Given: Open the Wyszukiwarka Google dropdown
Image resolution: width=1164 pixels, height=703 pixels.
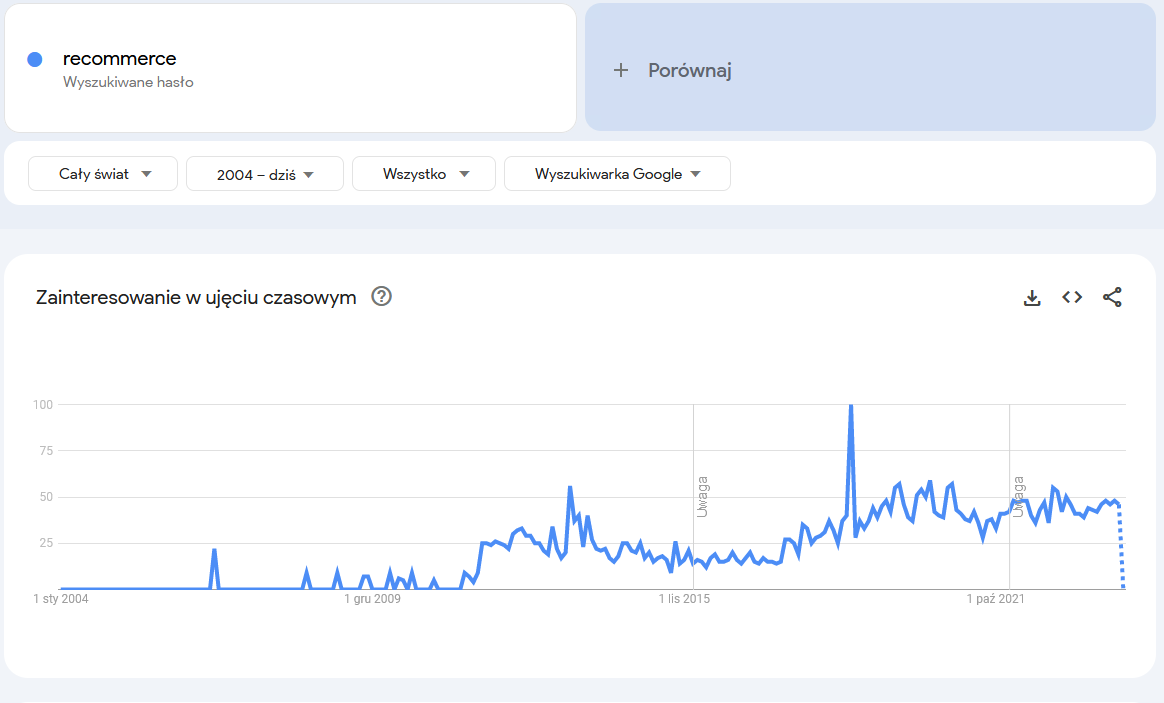Looking at the screenshot, I should click(x=617, y=173).
